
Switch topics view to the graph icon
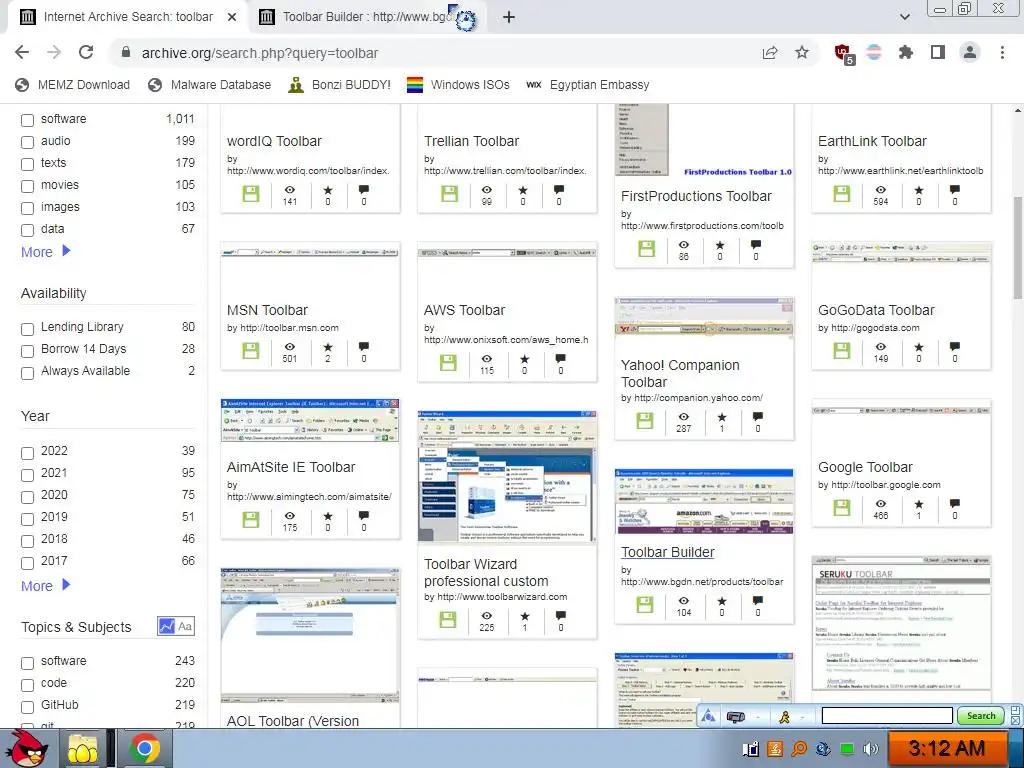click(167, 626)
